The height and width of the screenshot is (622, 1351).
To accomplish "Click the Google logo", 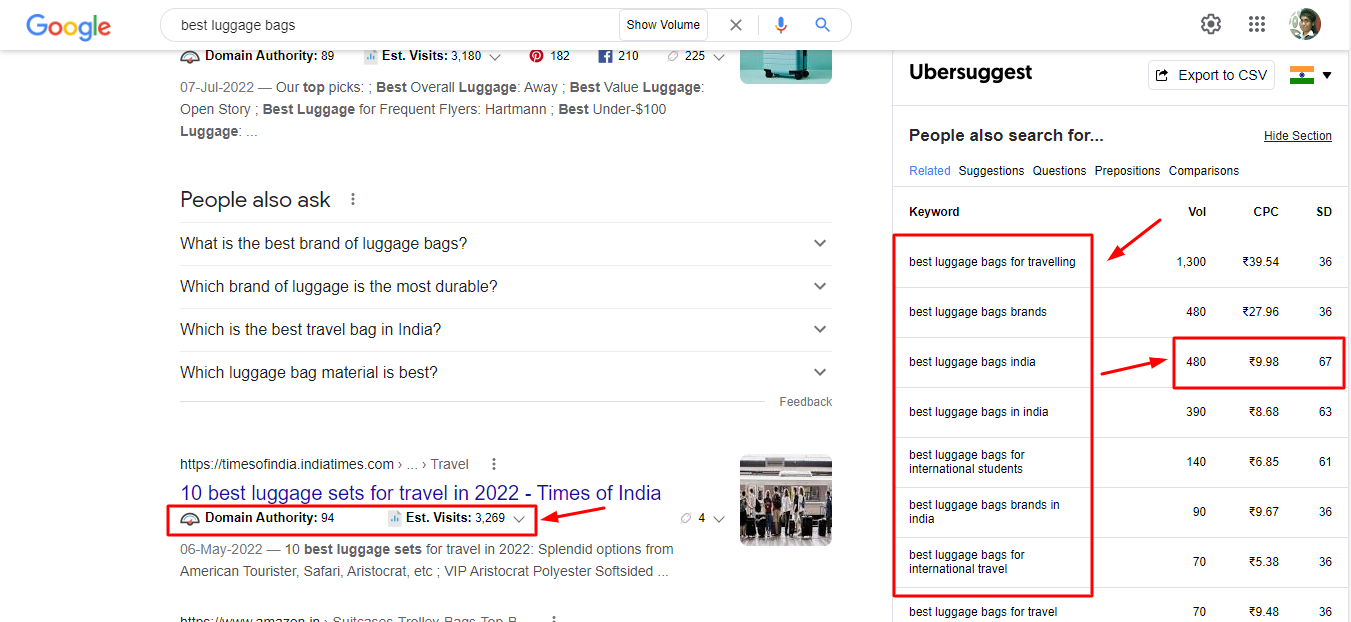I will 68,27.
